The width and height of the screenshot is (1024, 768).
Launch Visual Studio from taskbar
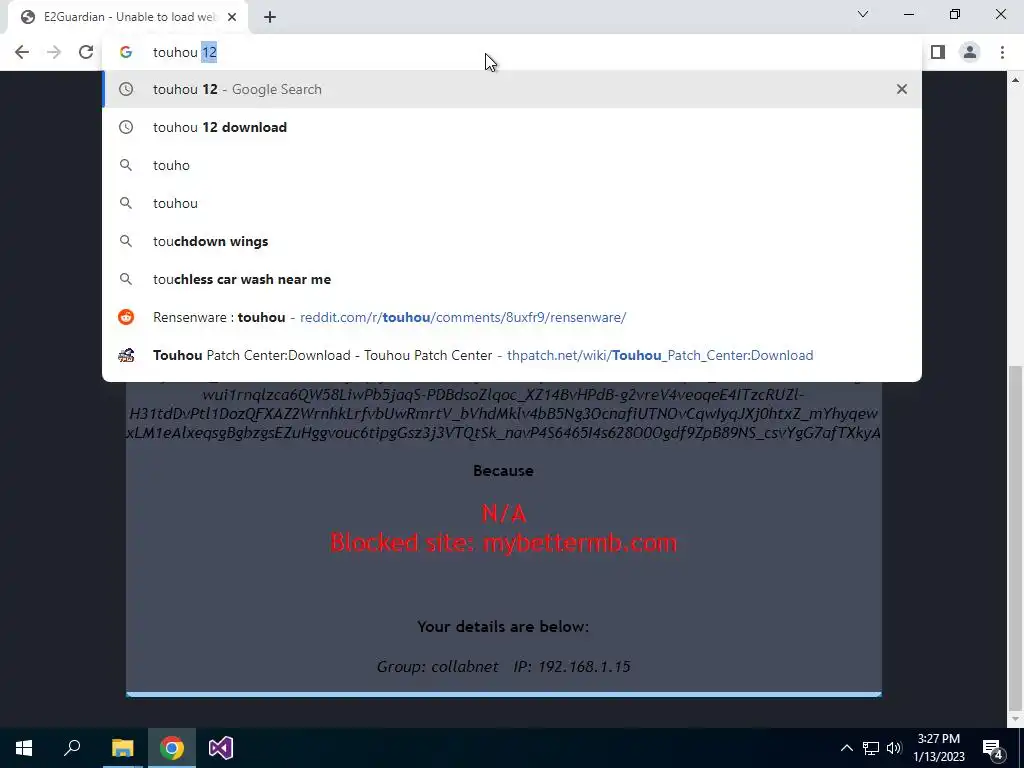click(x=221, y=748)
